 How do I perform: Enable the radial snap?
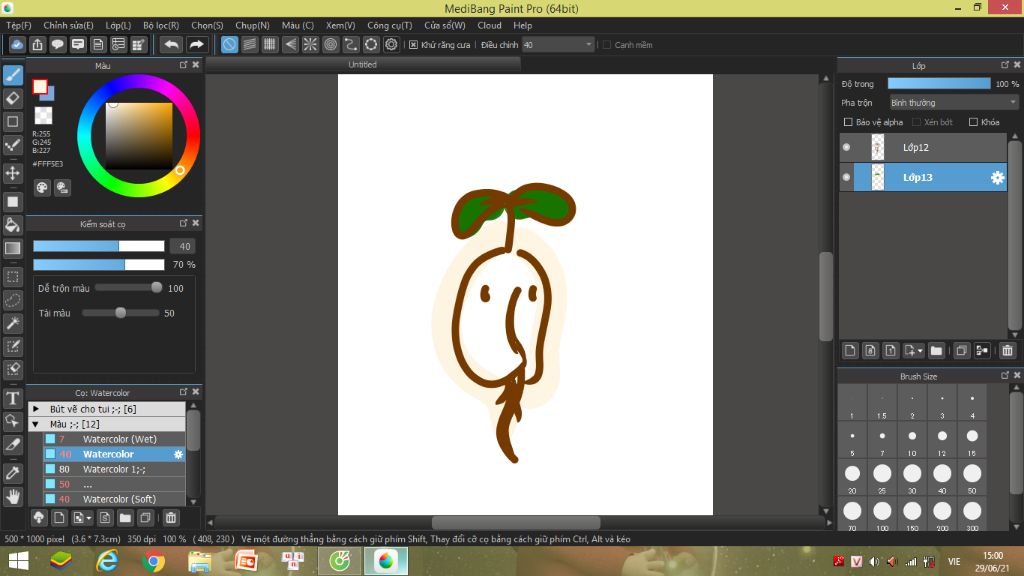310,44
